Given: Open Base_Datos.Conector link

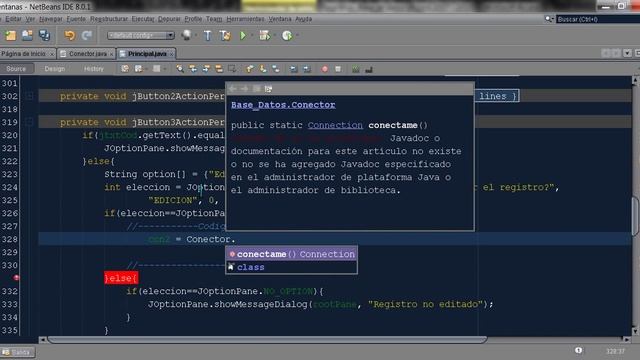Looking at the screenshot, I should click(283, 105).
